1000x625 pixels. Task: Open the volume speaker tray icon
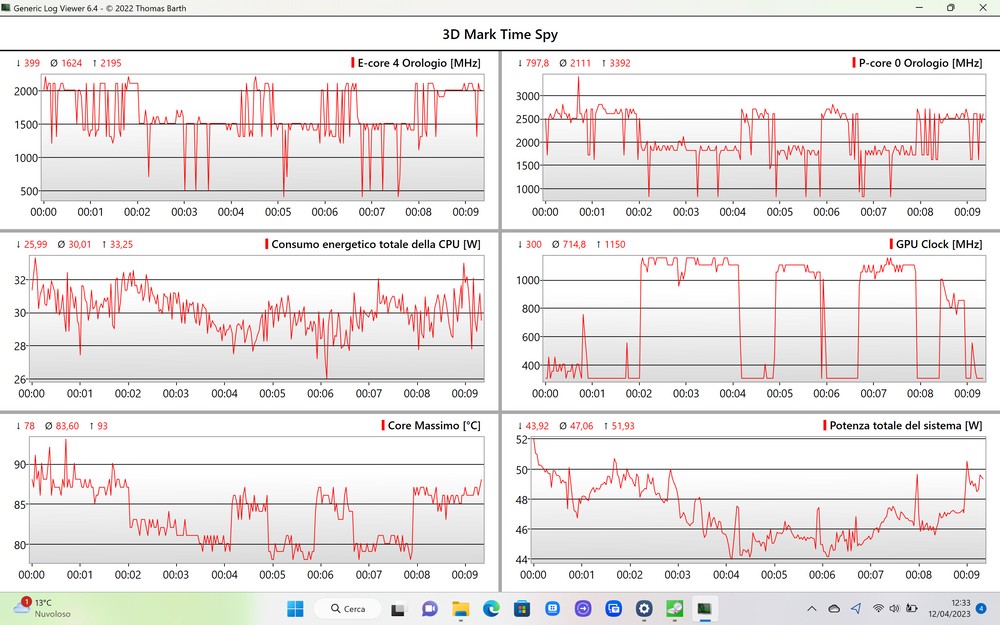pyautogui.click(x=894, y=608)
